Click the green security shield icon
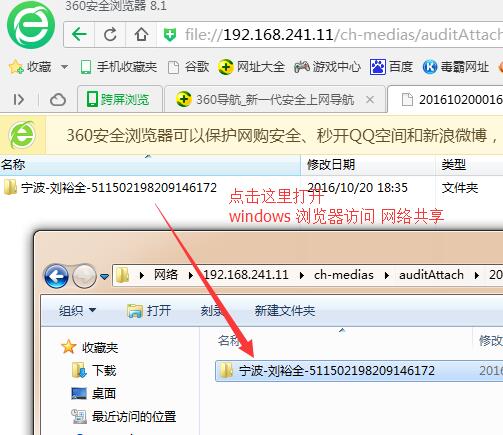The width and height of the screenshot is (503, 435). coord(170,34)
